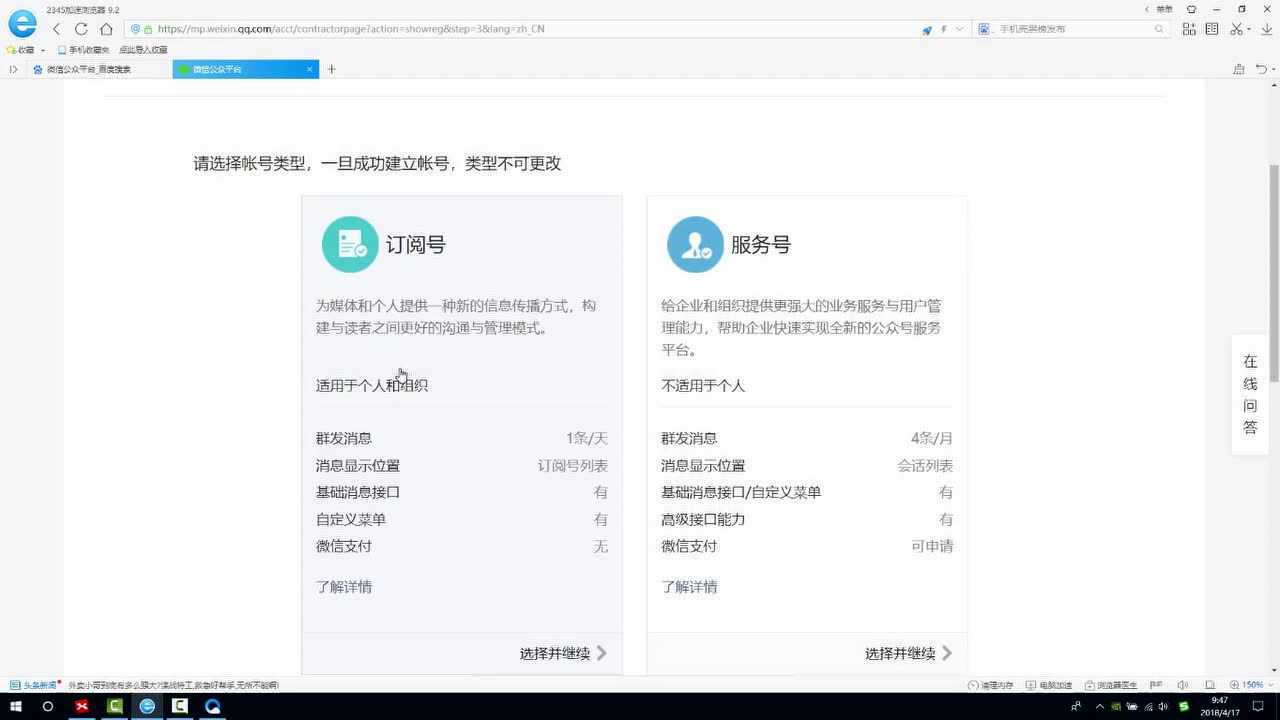Screen dimensions: 1280x720
Task: Open the red X app on taskbar
Action: point(82,706)
